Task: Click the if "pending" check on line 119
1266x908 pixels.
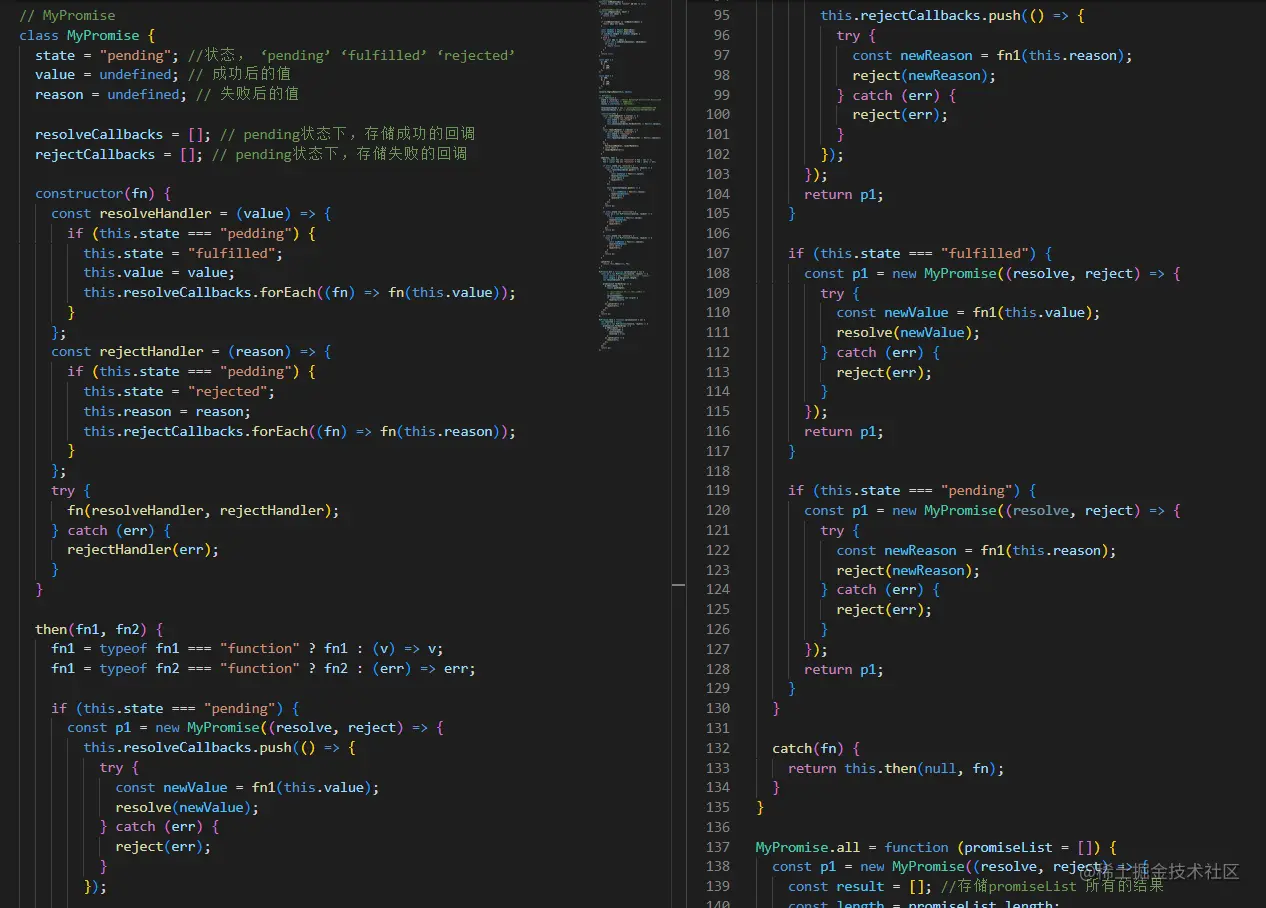Action: pyautogui.click(x=912, y=490)
